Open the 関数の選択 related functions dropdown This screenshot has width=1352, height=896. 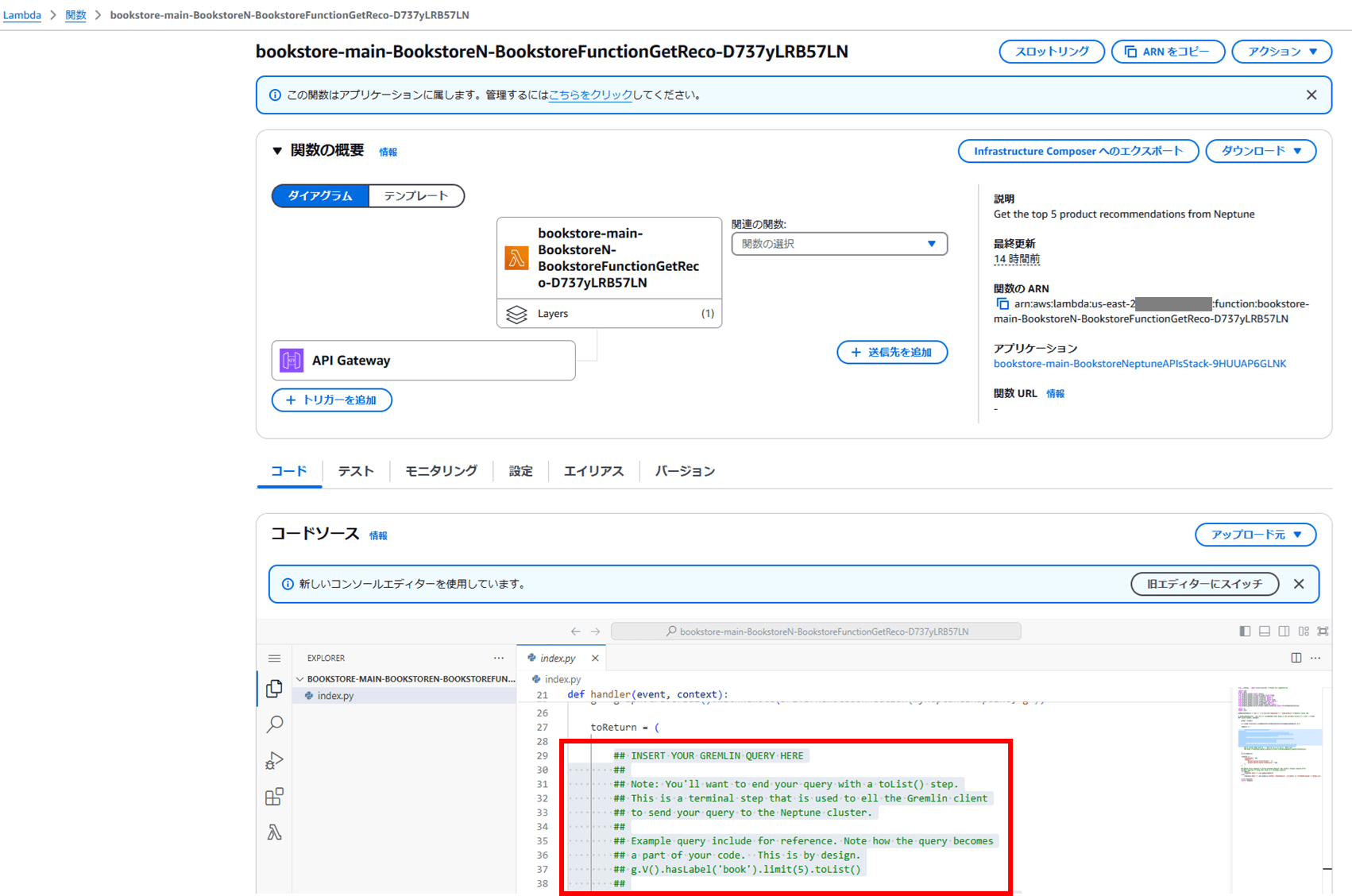(x=839, y=244)
